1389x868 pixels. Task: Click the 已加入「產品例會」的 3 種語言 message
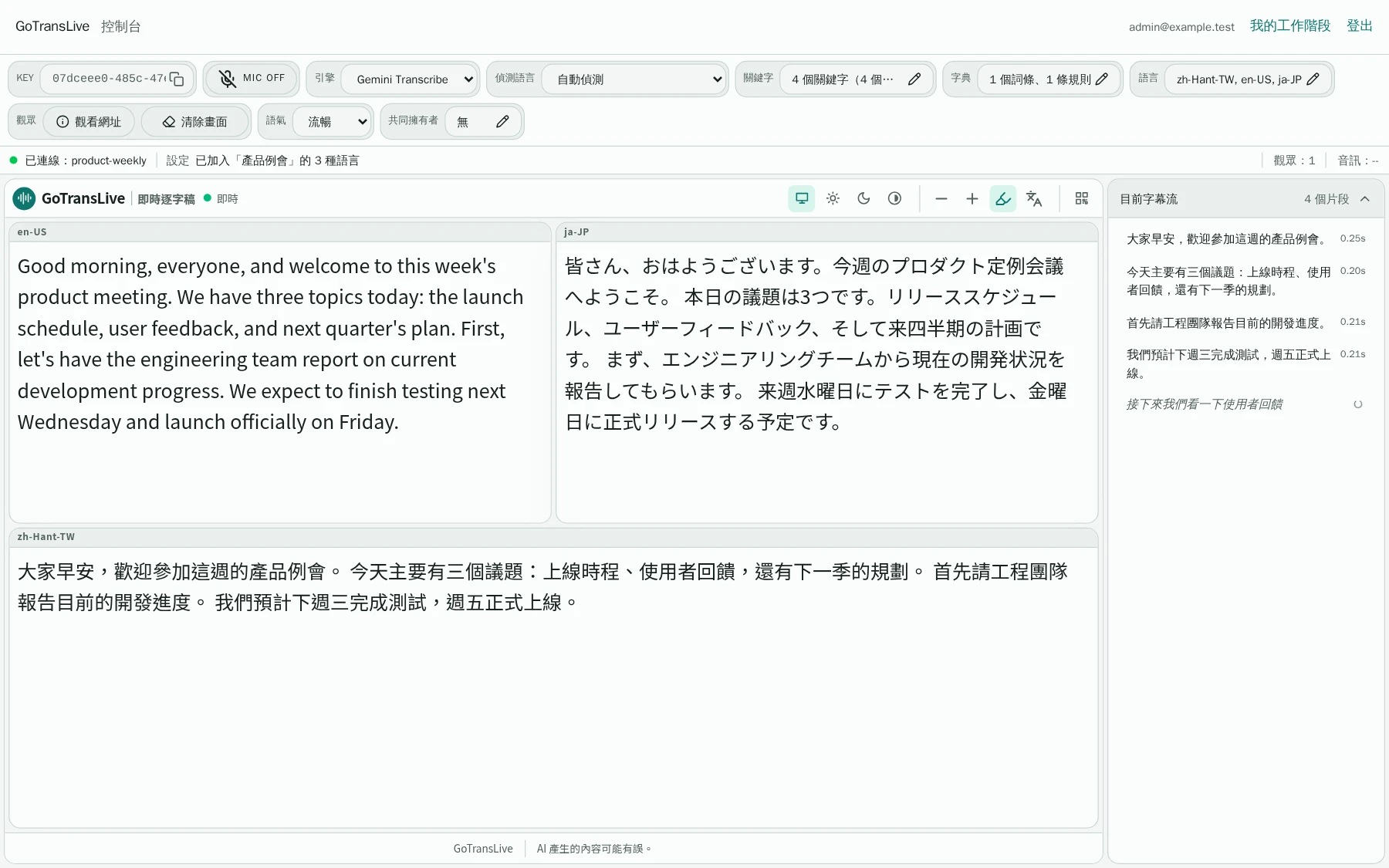pyautogui.click(x=277, y=160)
